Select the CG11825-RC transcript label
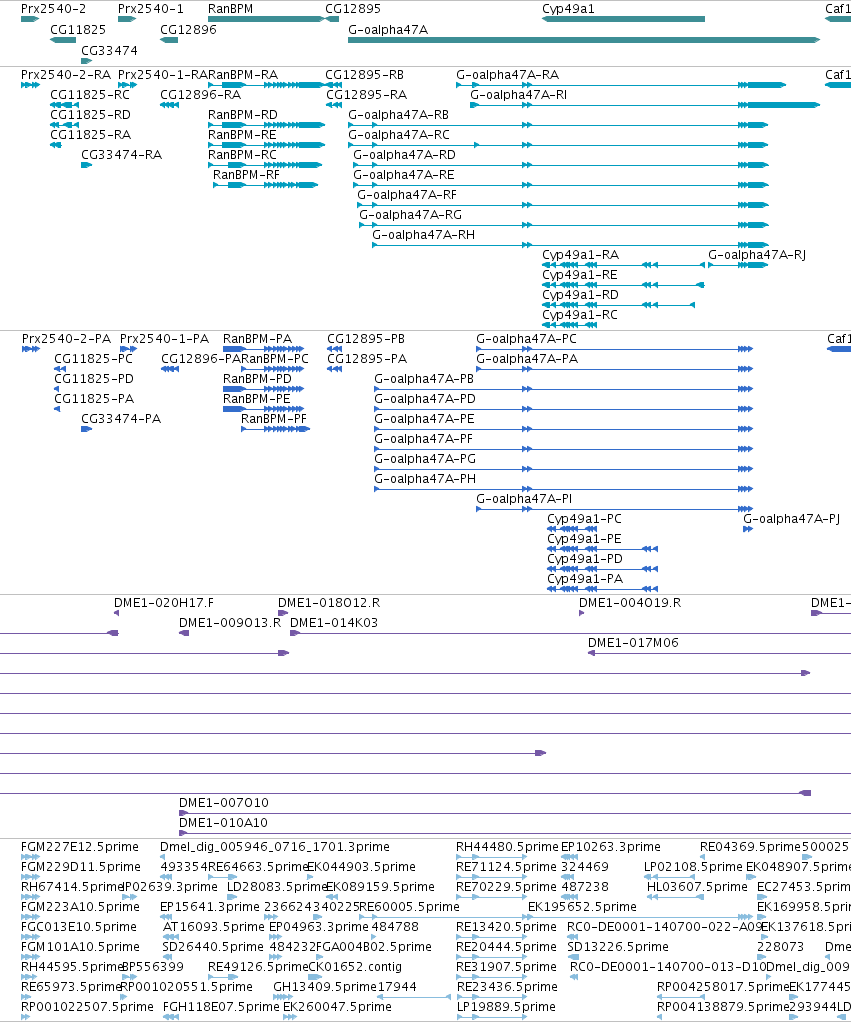This screenshot has height=1022, width=851. 90,95
